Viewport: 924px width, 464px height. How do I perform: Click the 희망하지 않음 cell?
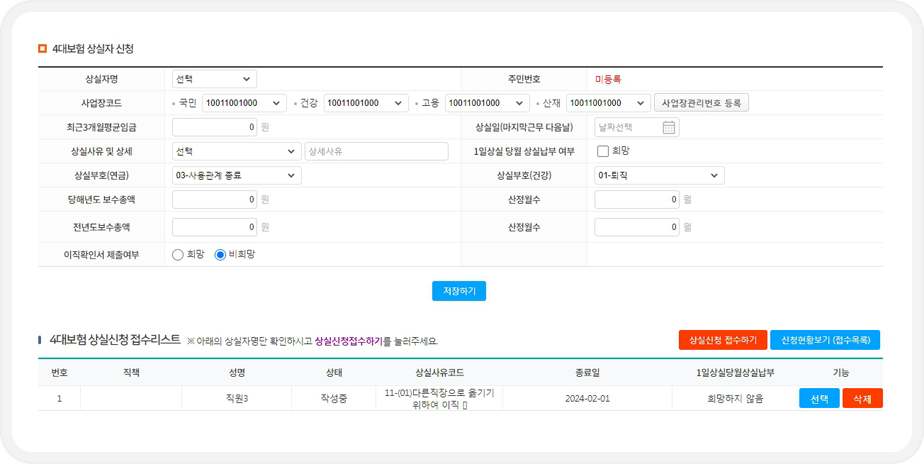(735, 399)
